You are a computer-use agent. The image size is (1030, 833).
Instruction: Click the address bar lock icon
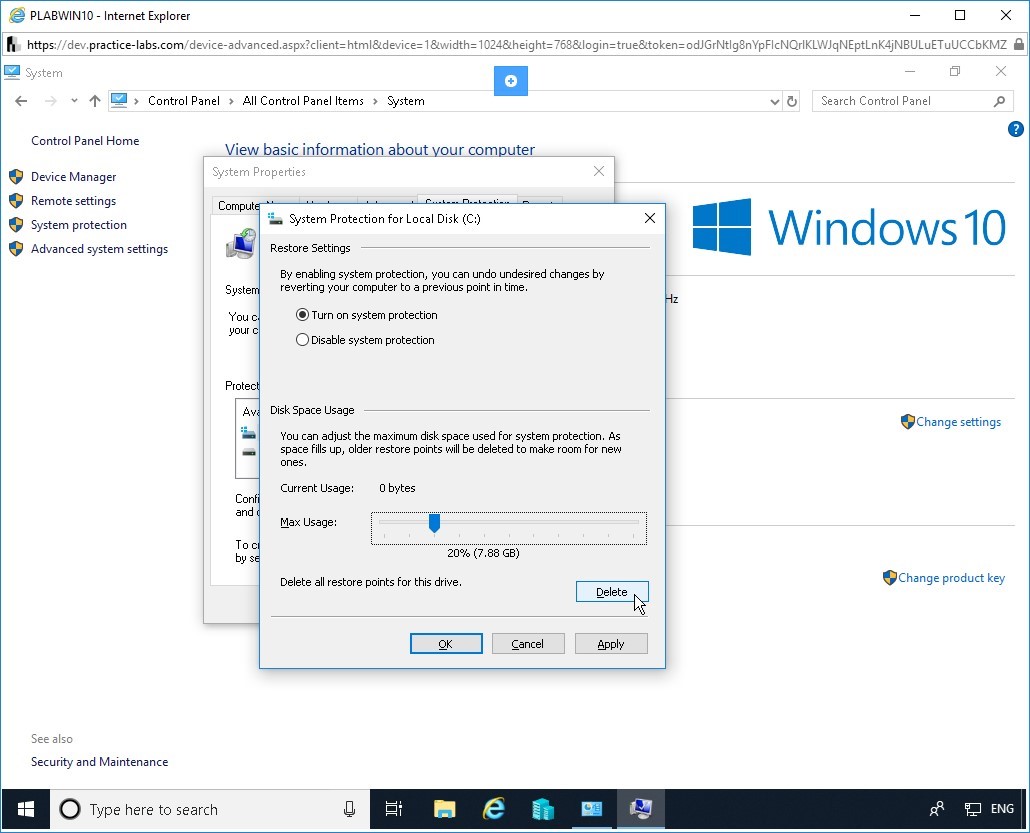[x=1018, y=45]
